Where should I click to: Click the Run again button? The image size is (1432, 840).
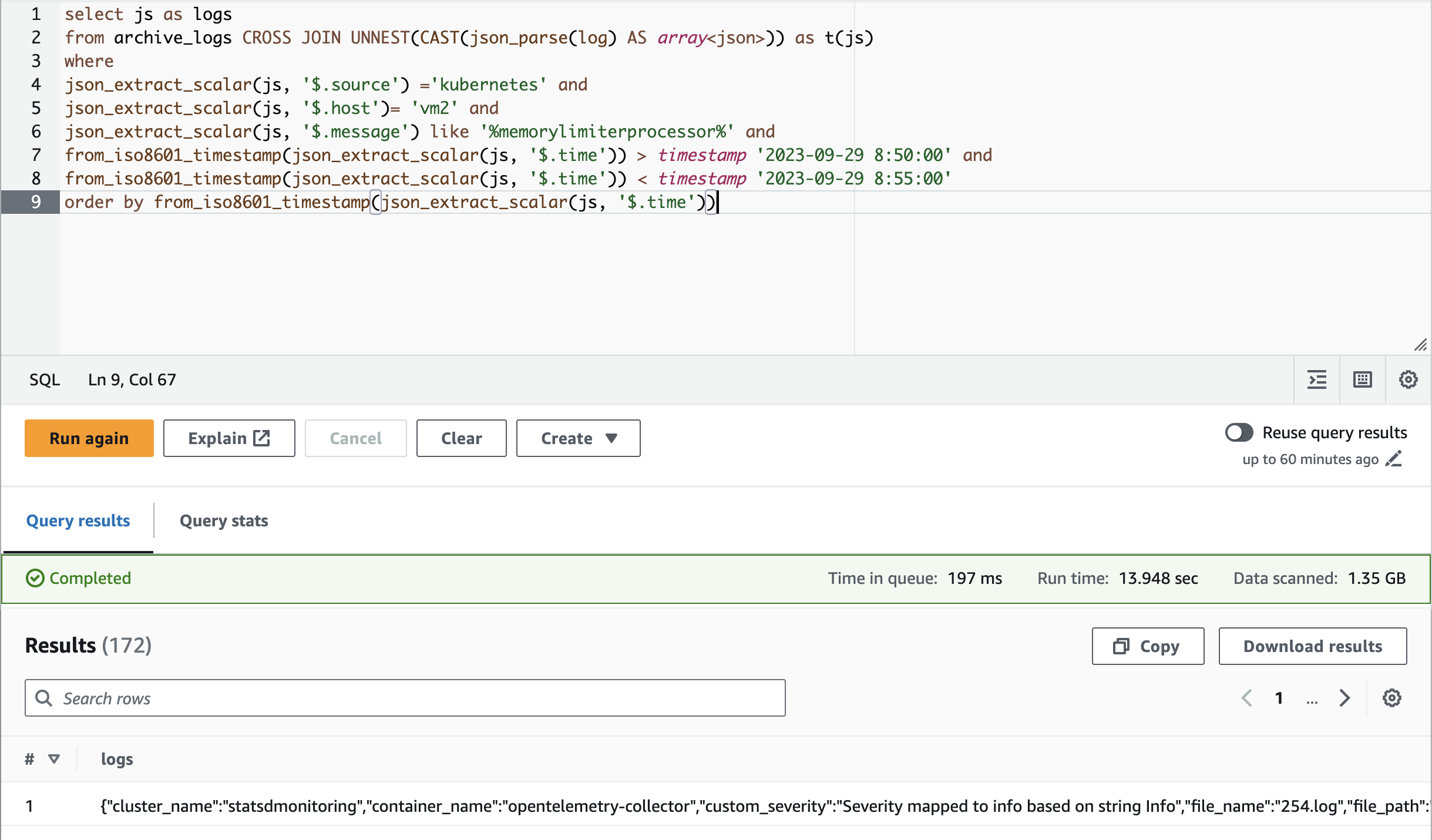coord(89,438)
